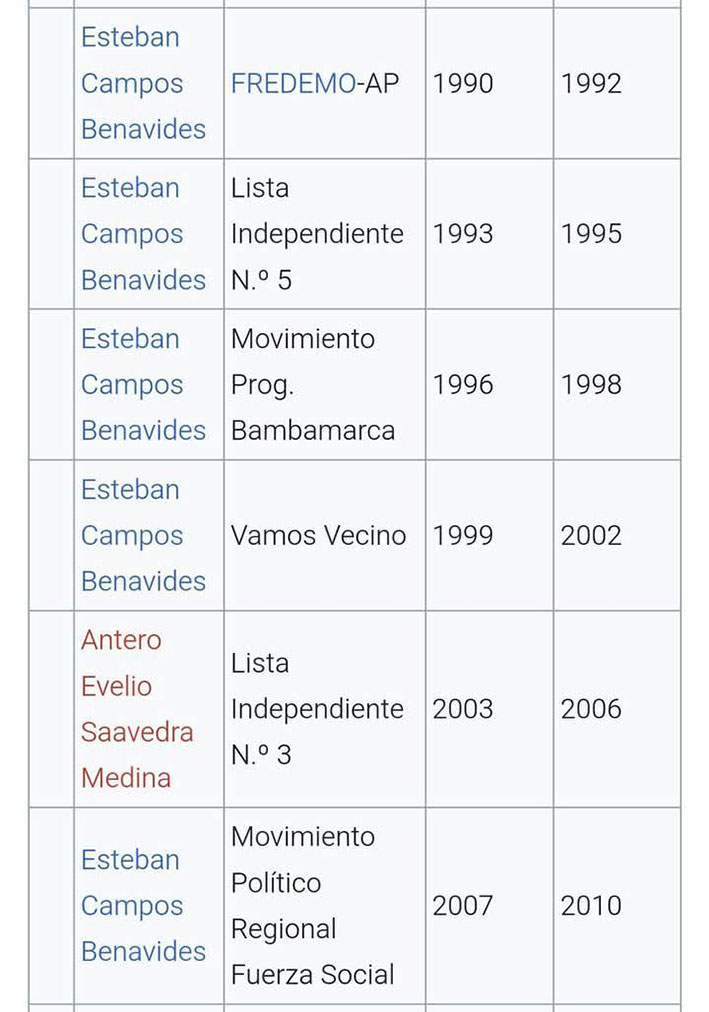Click the Lista Independiente N.º 5 text

point(316,234)
